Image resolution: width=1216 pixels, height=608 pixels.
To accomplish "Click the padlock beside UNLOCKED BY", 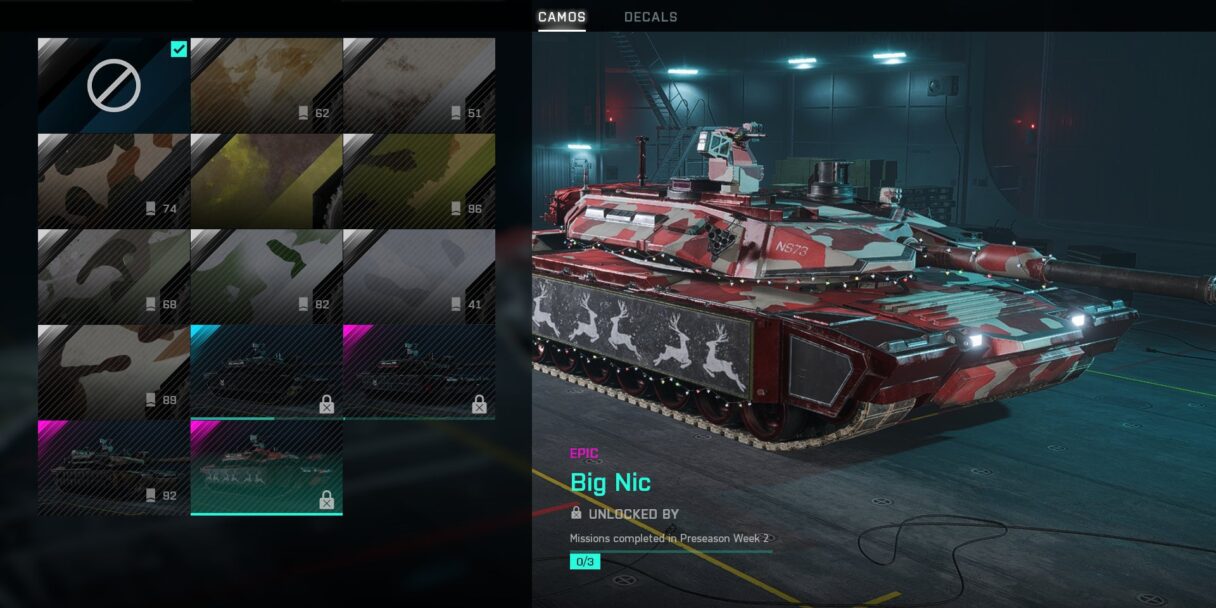I will coord(576,513).
